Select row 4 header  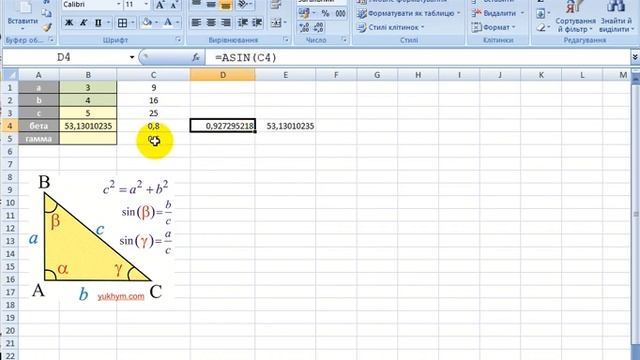point(10,126)
